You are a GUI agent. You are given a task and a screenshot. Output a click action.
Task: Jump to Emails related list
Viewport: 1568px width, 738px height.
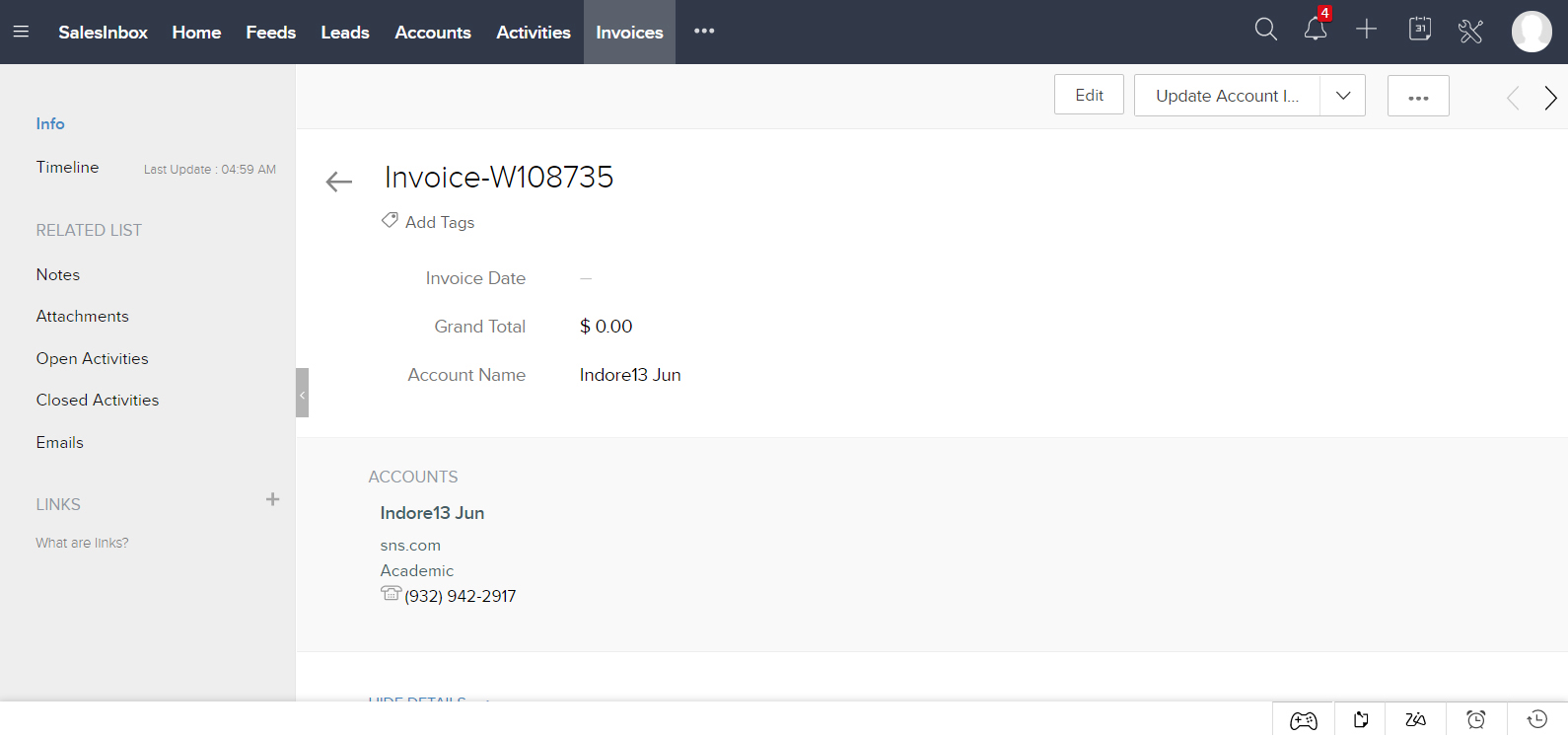(60, 442)
